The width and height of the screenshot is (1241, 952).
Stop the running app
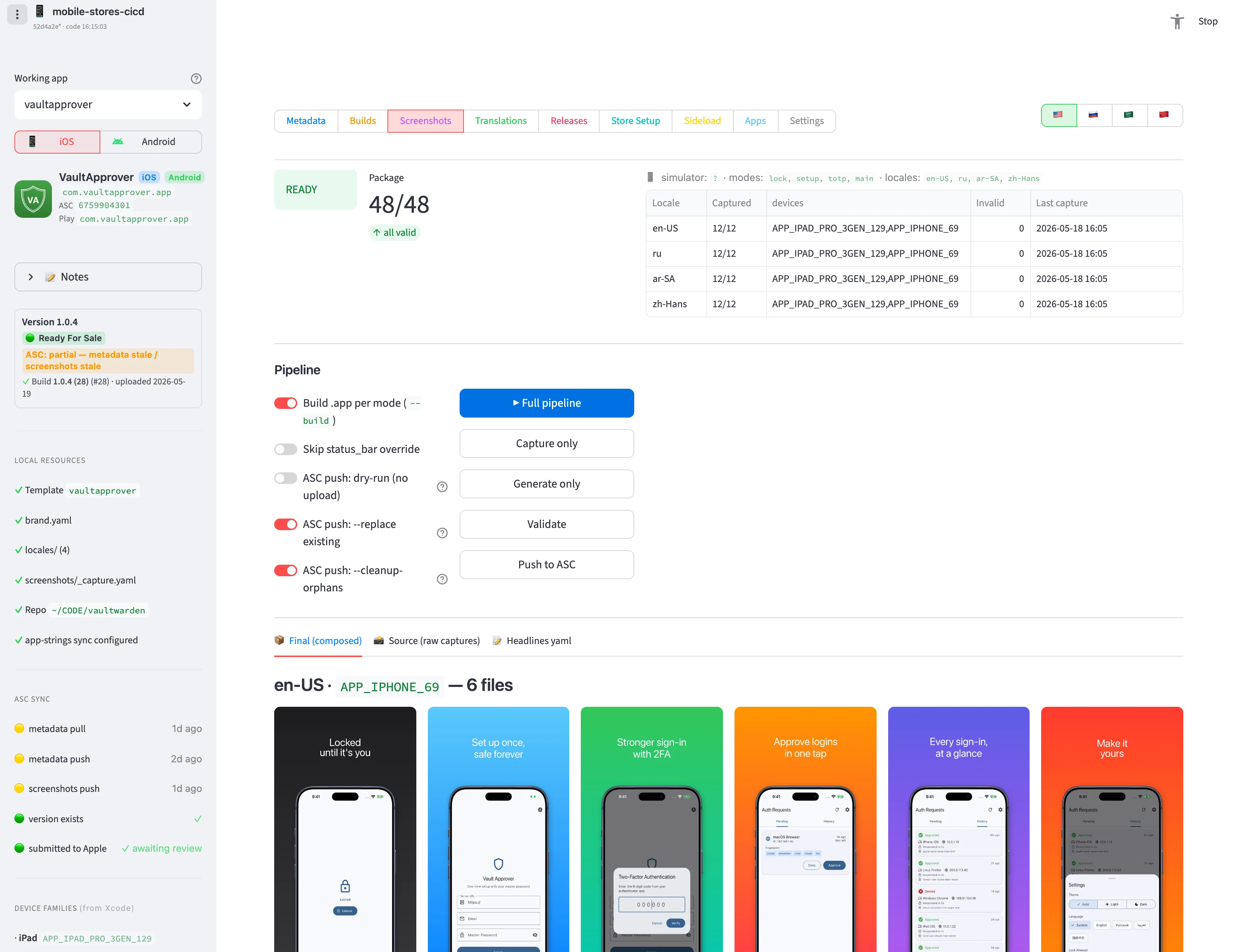(1207, 22)
